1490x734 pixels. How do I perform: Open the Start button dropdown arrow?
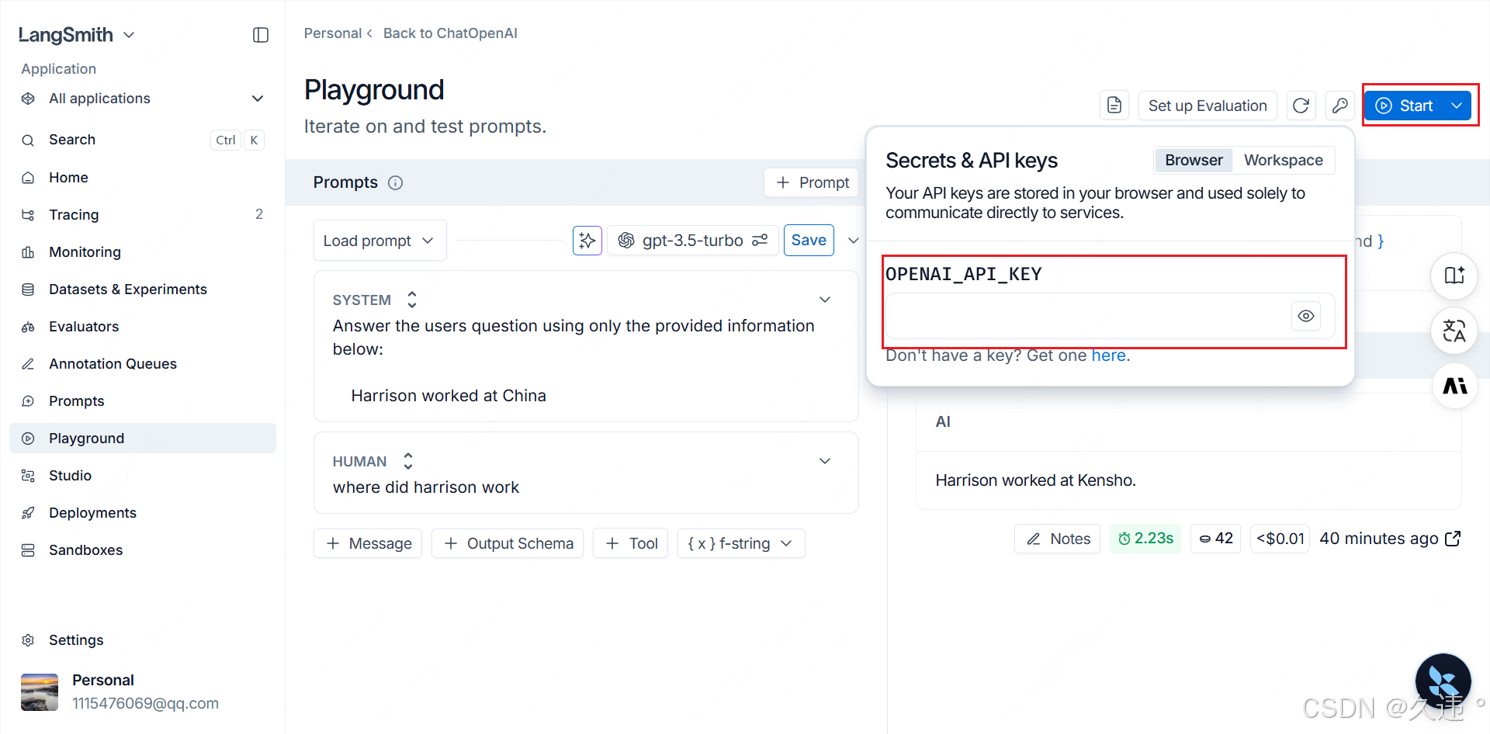tap(1457, 105)
